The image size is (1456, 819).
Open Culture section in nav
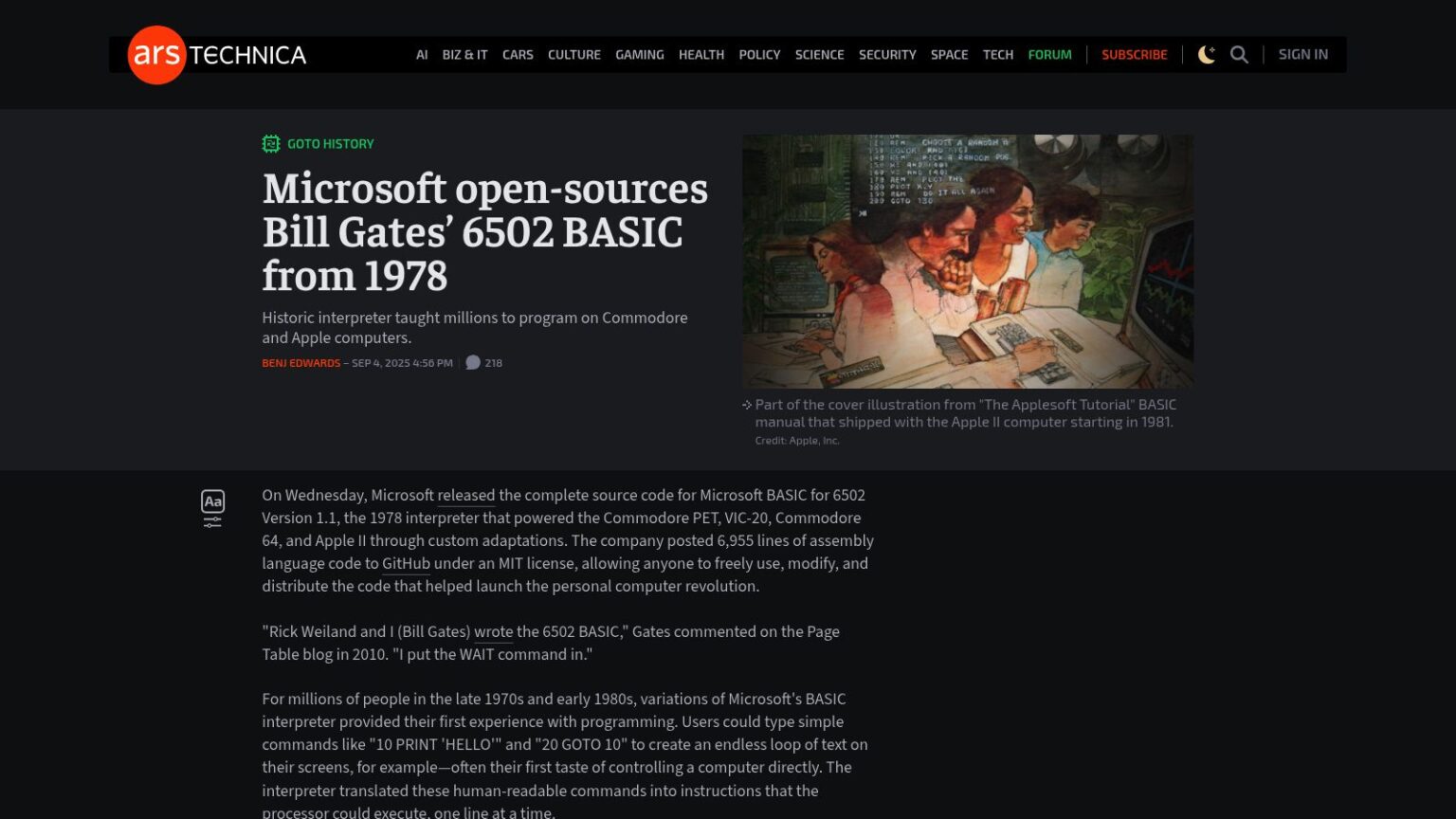(x=574, y=55)
